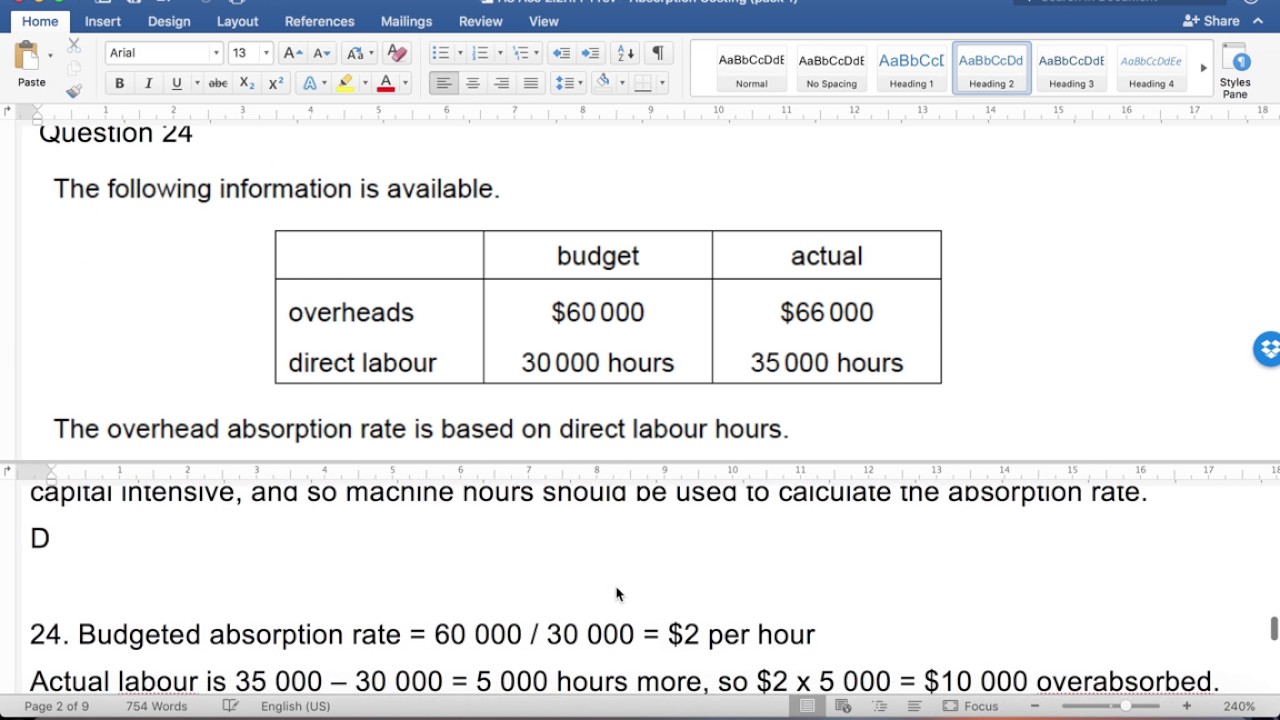
Task: Activate the Format Painter brush
Action: pos(74,91)
